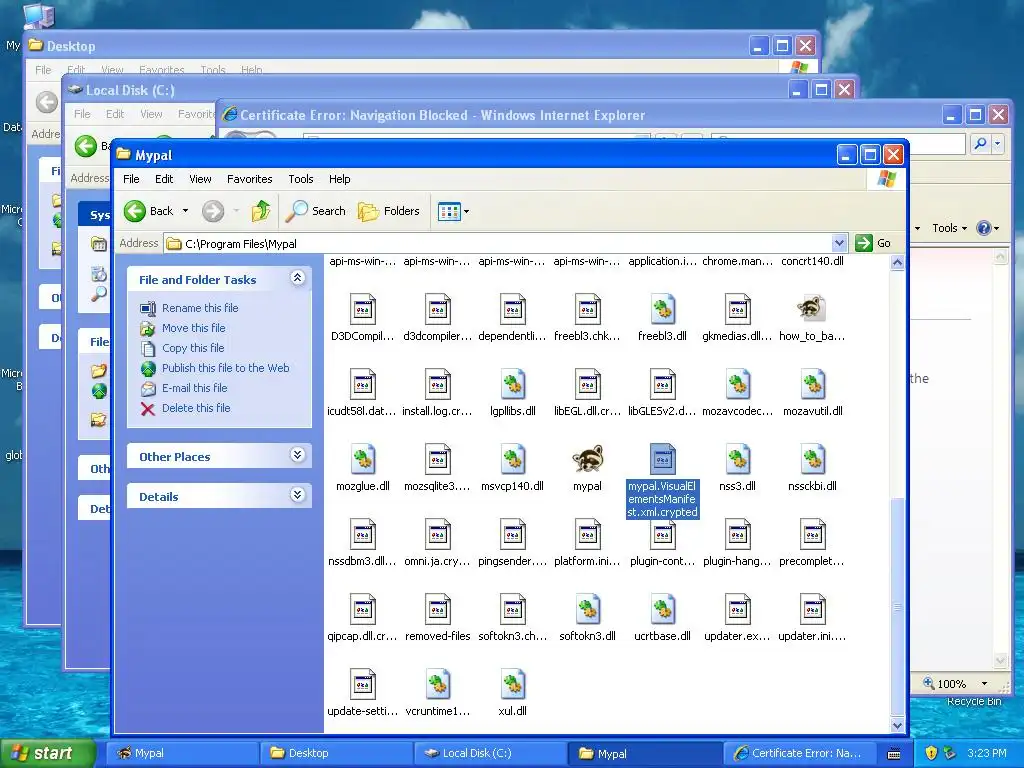Open the Back history dropdown arrow
Image resolution: width=1024 pixels, height=768 pixels.
(x=185, y=211)
